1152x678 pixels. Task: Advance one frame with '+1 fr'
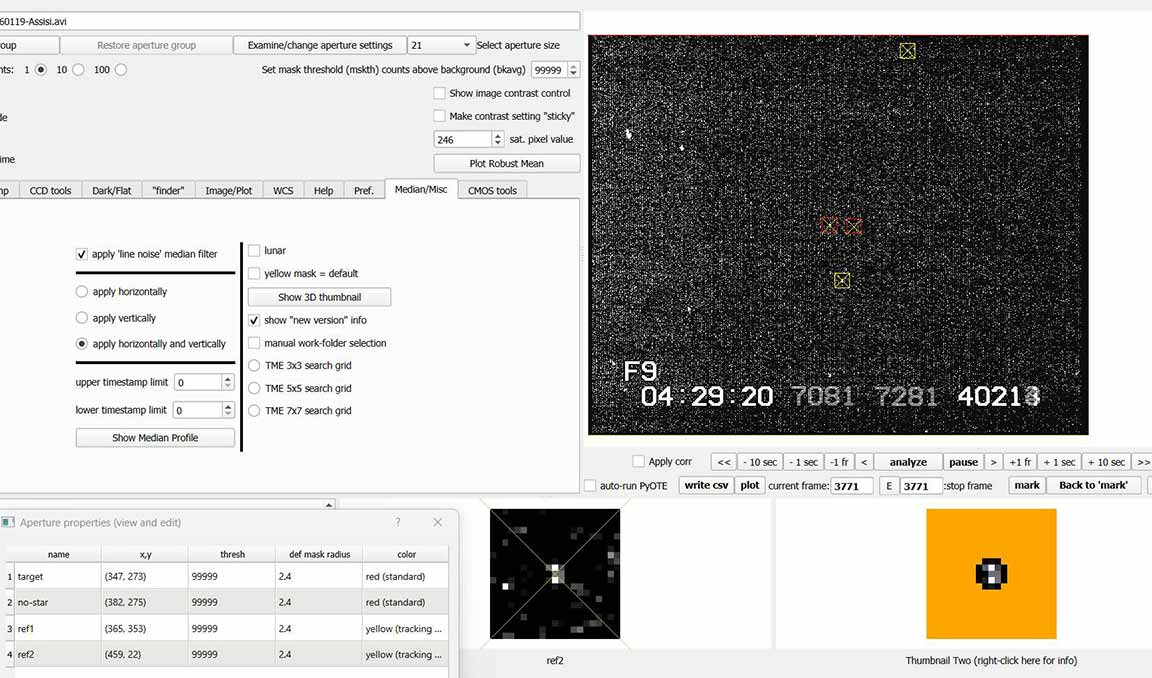(1019, 462)
